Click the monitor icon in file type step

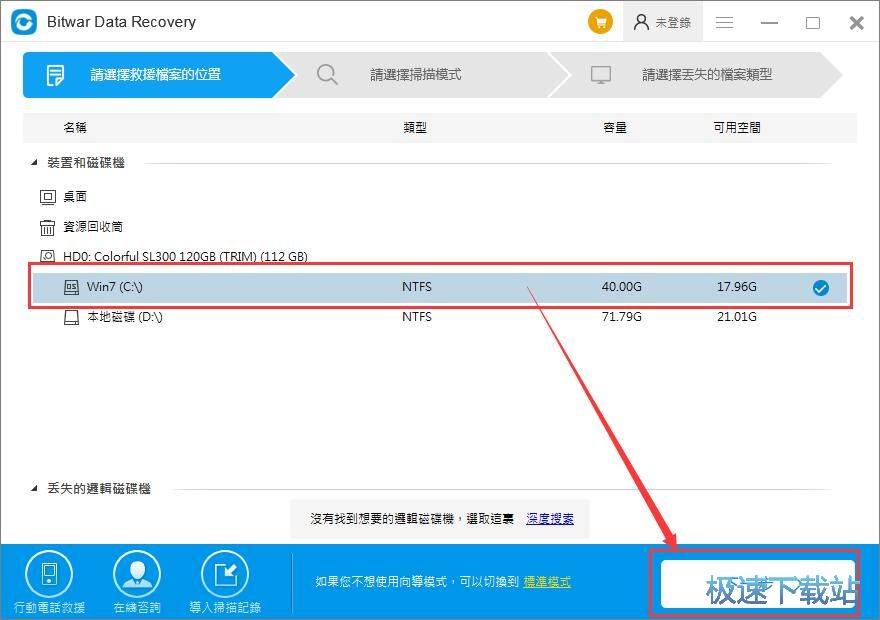point(601,75)
